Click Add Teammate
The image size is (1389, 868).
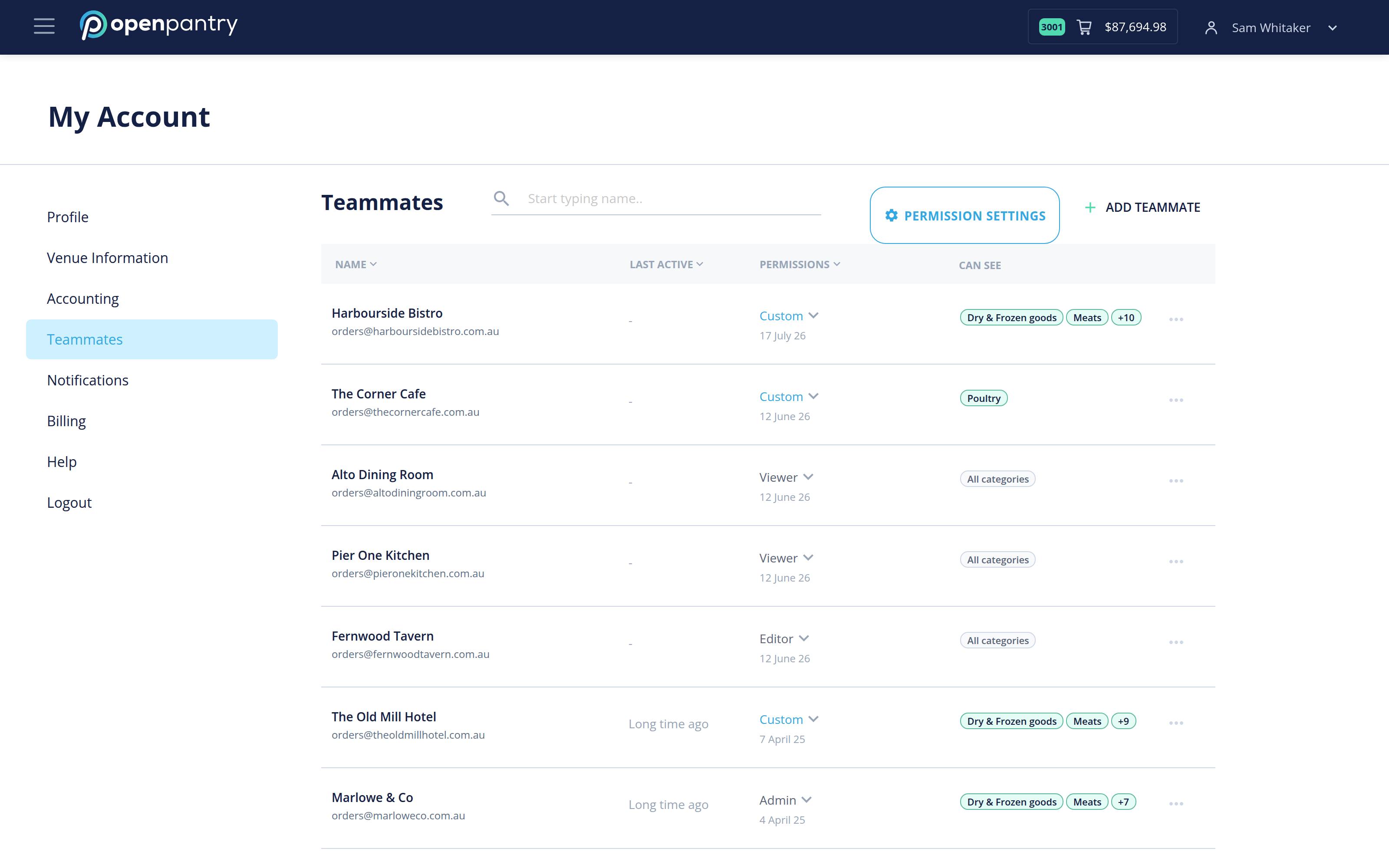coord(1142,207)
